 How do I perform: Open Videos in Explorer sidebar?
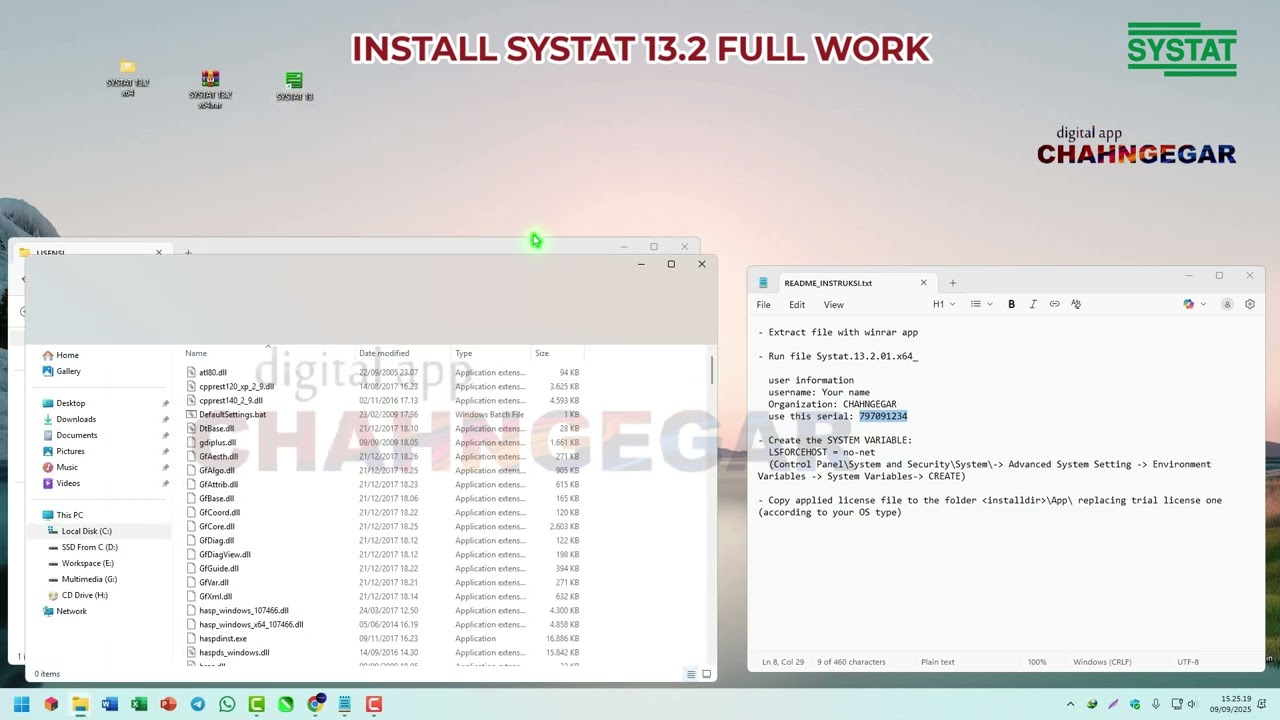pos(68,483)
